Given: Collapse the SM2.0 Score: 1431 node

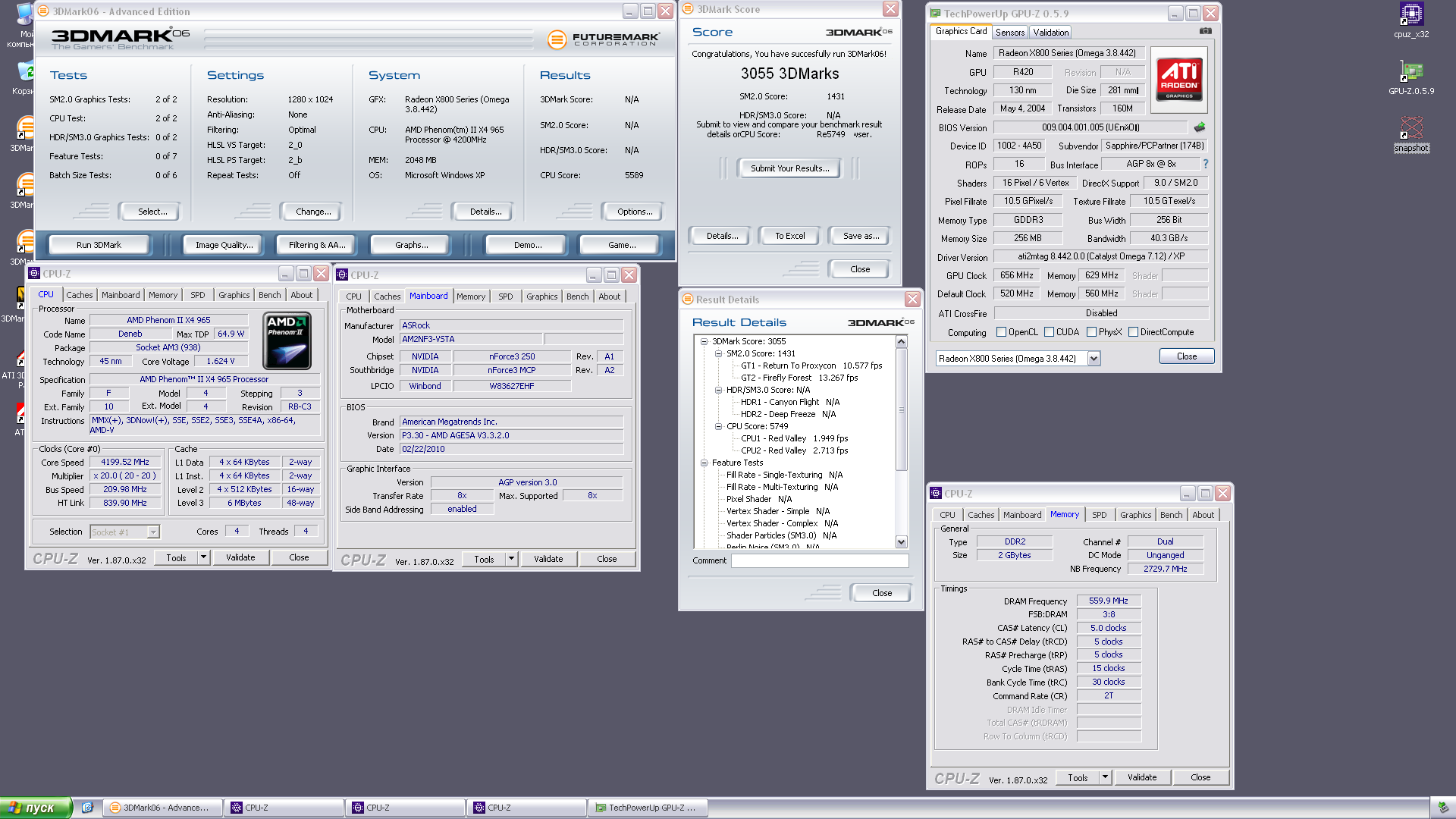Looking at the screenshot, I should tap(718, 353).
